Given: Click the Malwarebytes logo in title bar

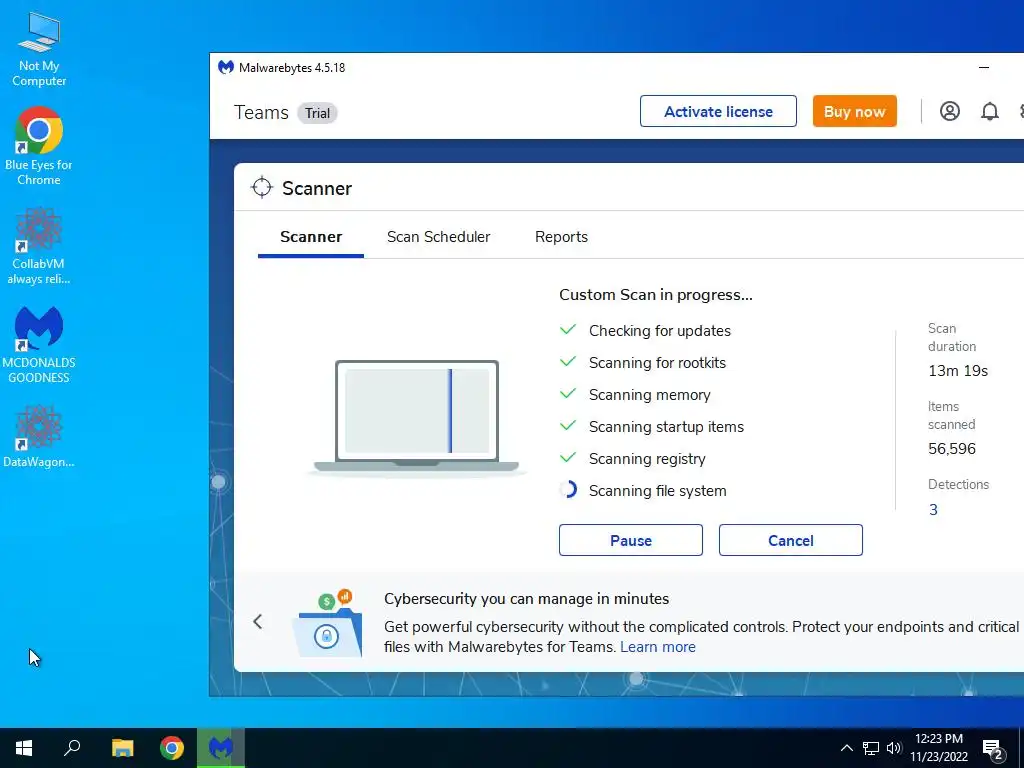Looking at the screenshot, I should [x=226, y=67].
